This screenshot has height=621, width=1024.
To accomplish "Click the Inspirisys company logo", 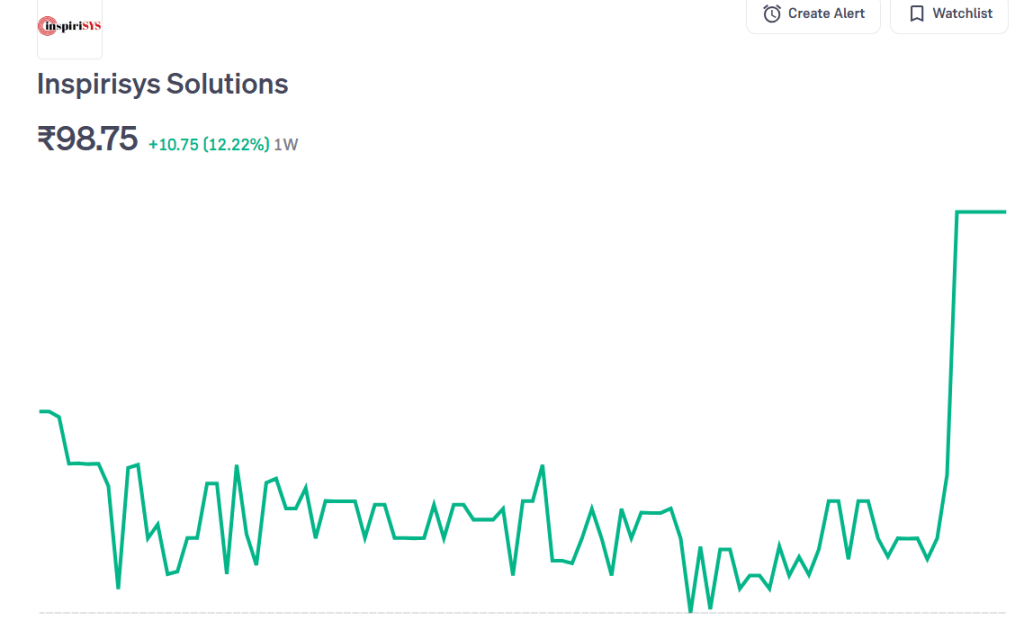I will pyautogui.click(x=69, y=26).
